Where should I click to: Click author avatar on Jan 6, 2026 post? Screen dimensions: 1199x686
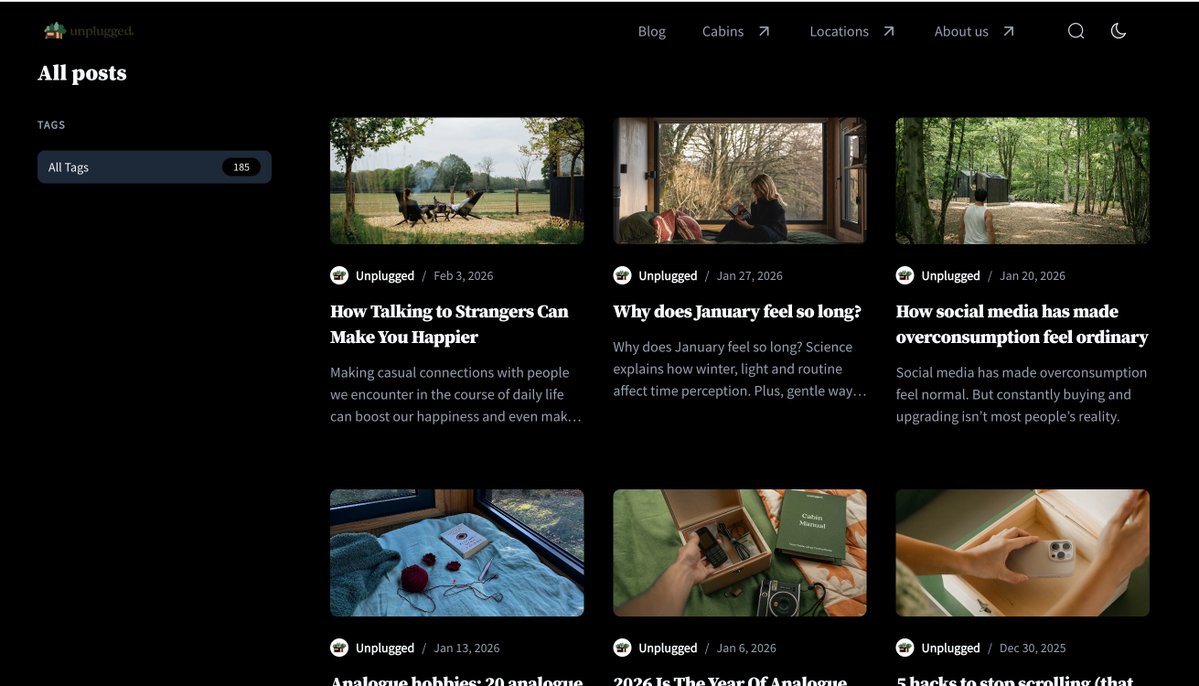[x=622, y=648]
